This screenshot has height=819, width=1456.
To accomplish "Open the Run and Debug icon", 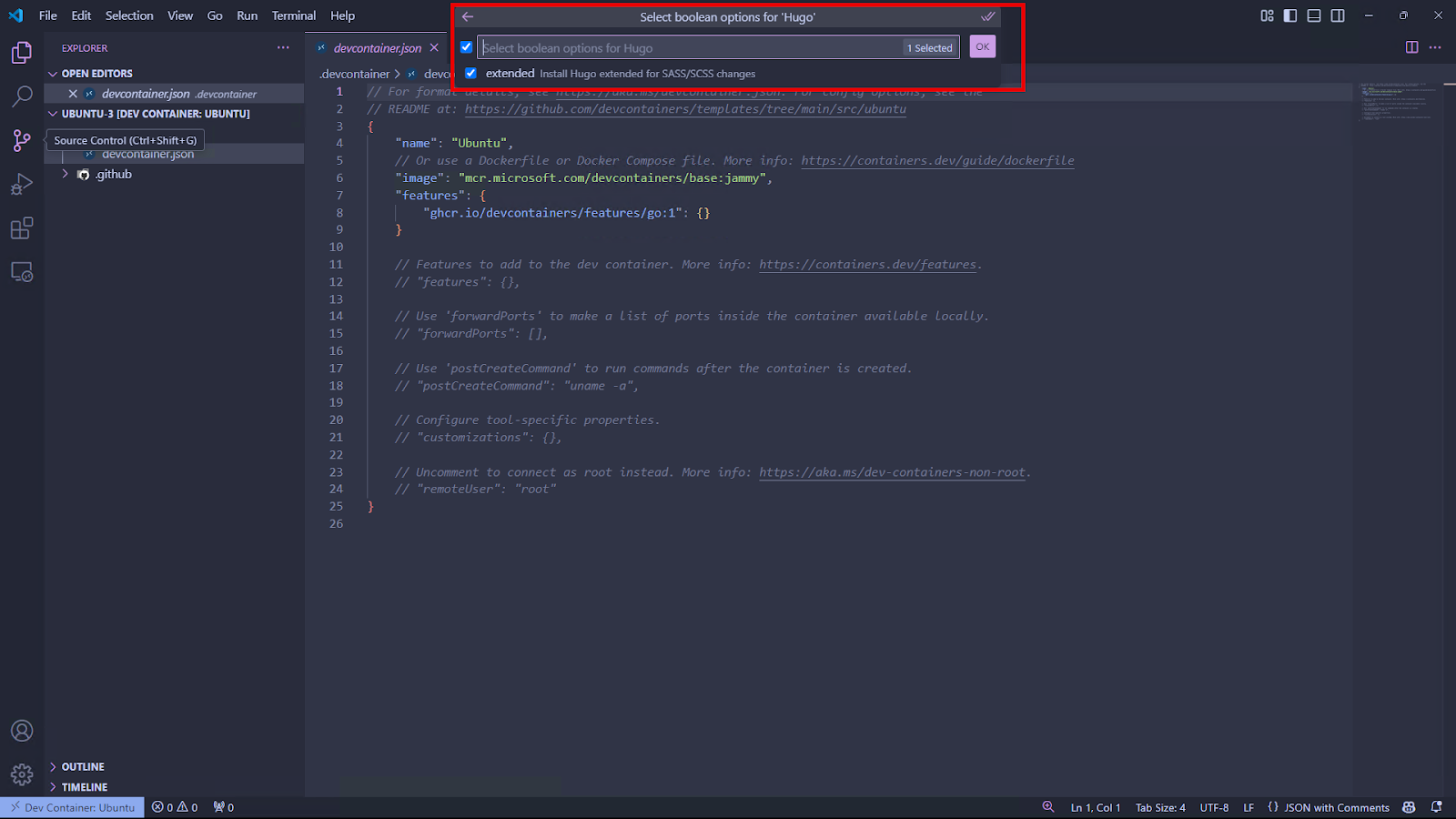I will coord(22,184).
